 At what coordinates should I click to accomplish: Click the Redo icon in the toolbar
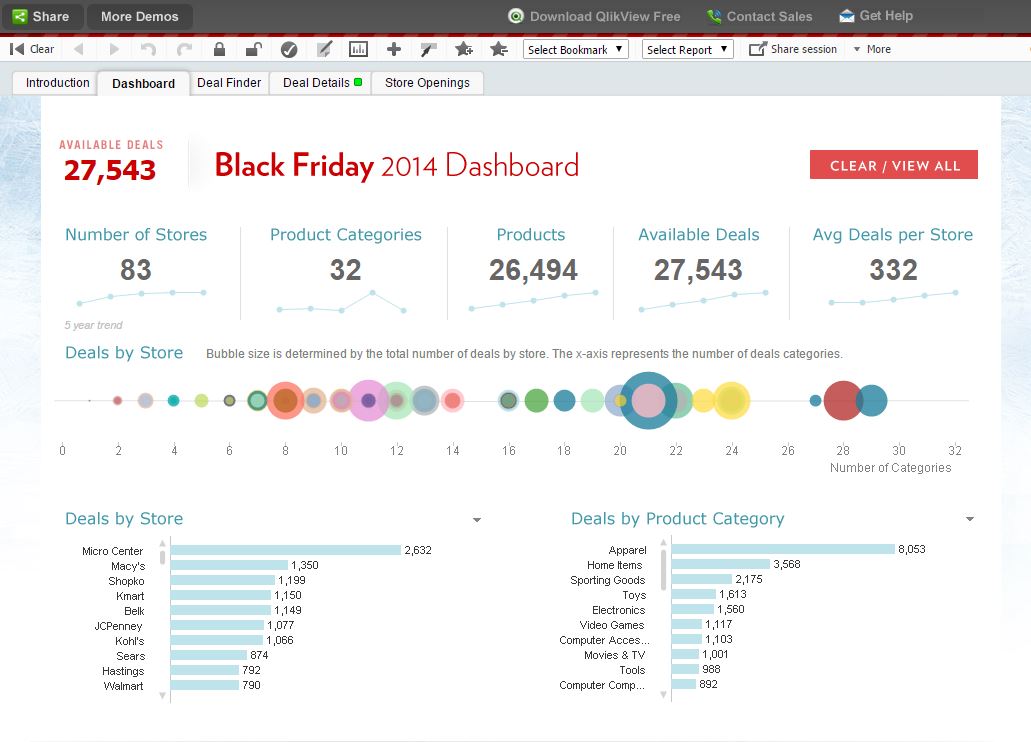184,49
